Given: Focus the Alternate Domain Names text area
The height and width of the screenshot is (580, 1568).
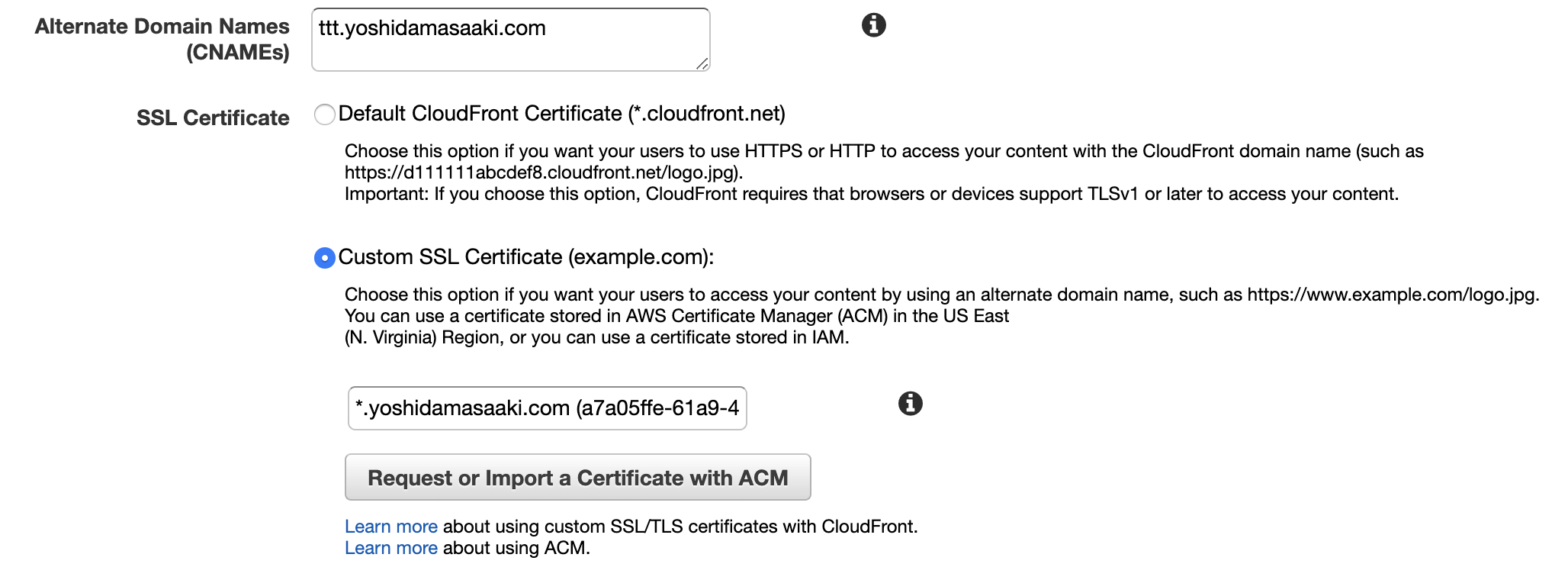Looking at the screenshot, I should click(x=510, y=40).
